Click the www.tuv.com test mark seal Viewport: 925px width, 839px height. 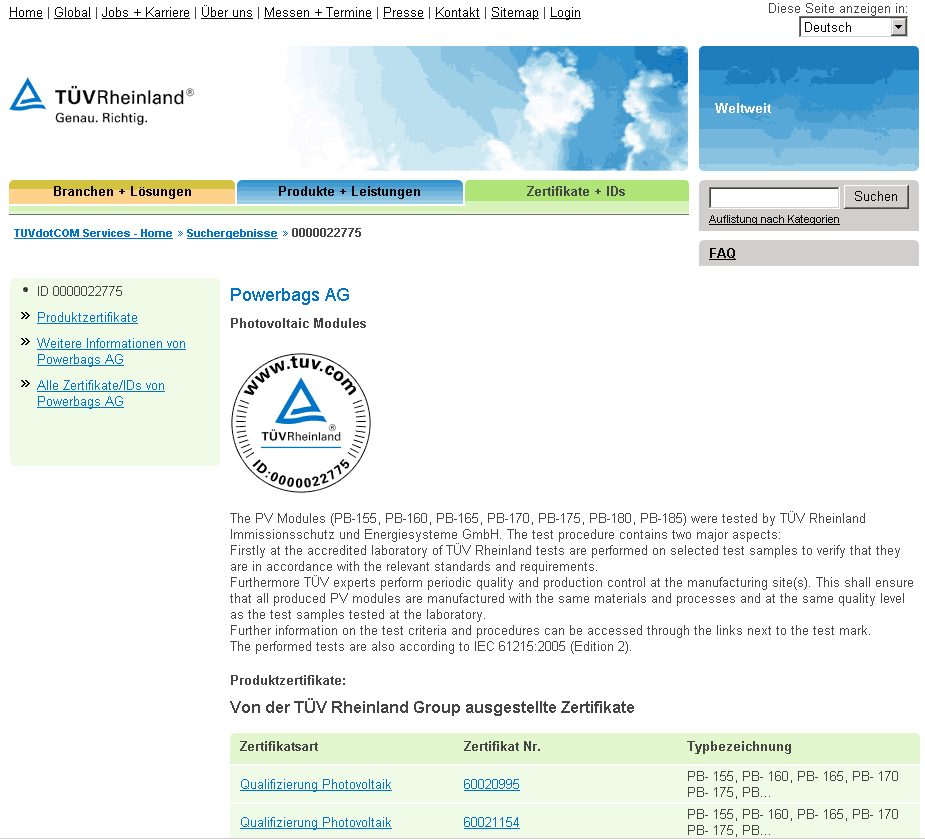point(301,422)
